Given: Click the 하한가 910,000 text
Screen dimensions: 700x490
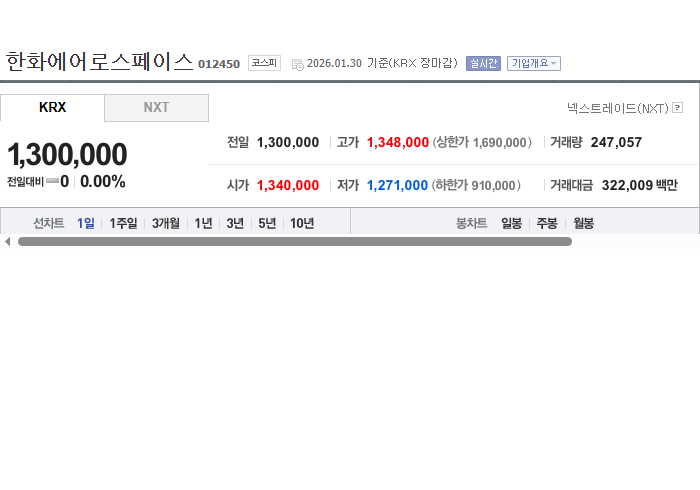Looking at the screenshot, I should (476, 185).
